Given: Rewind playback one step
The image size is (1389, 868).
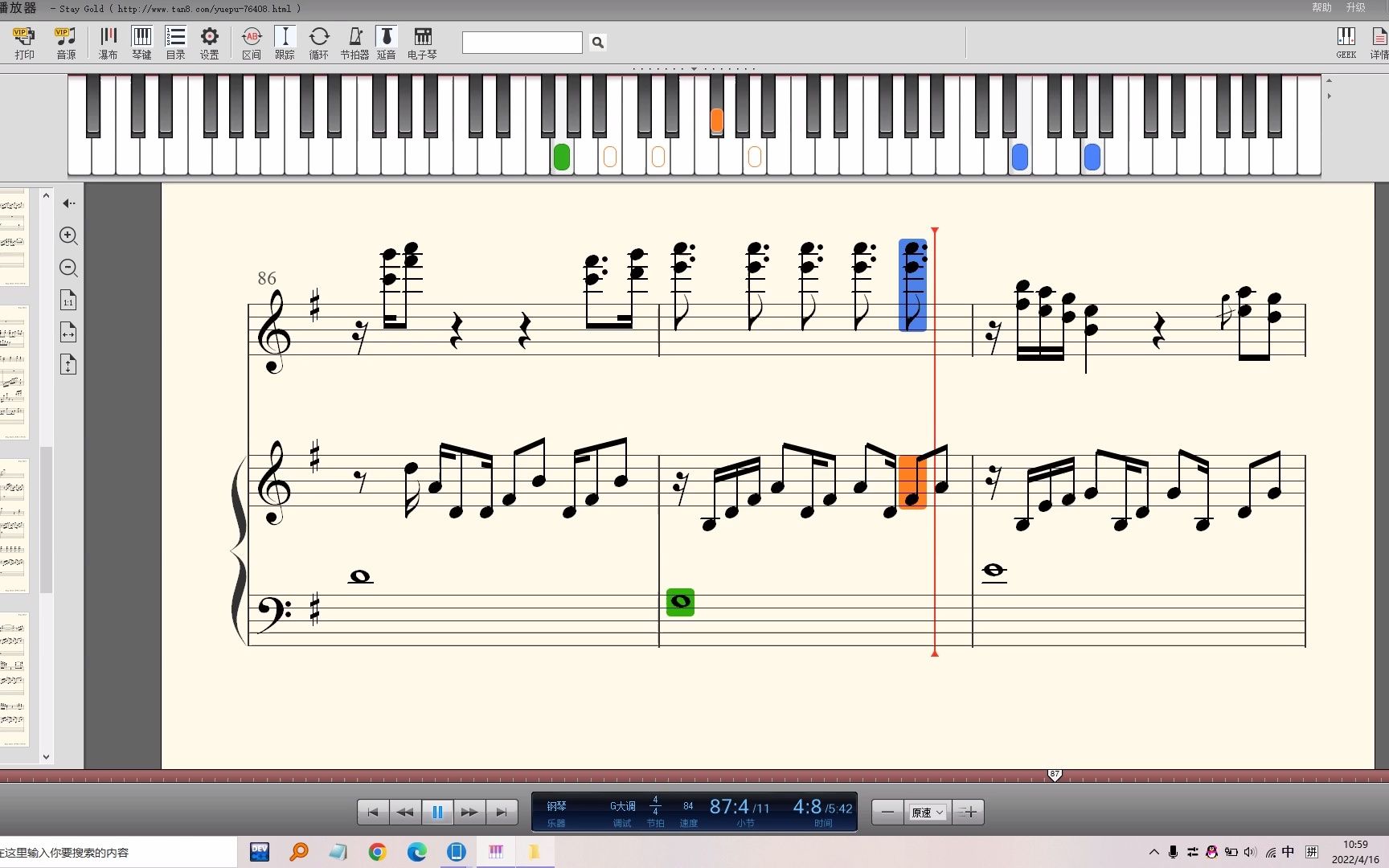Looking at the screenshot, I should [405, 813].
